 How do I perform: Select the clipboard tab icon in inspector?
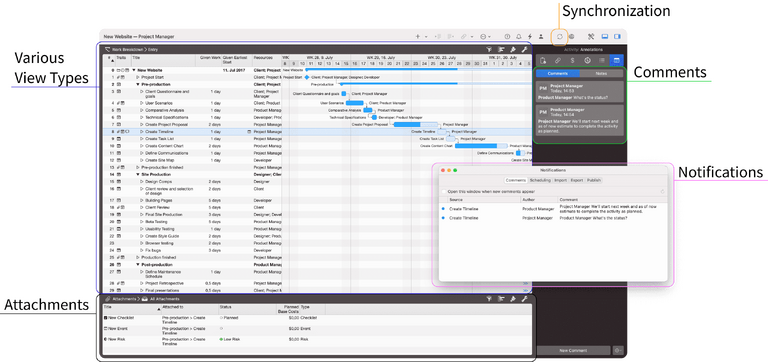tap(543, 60)
